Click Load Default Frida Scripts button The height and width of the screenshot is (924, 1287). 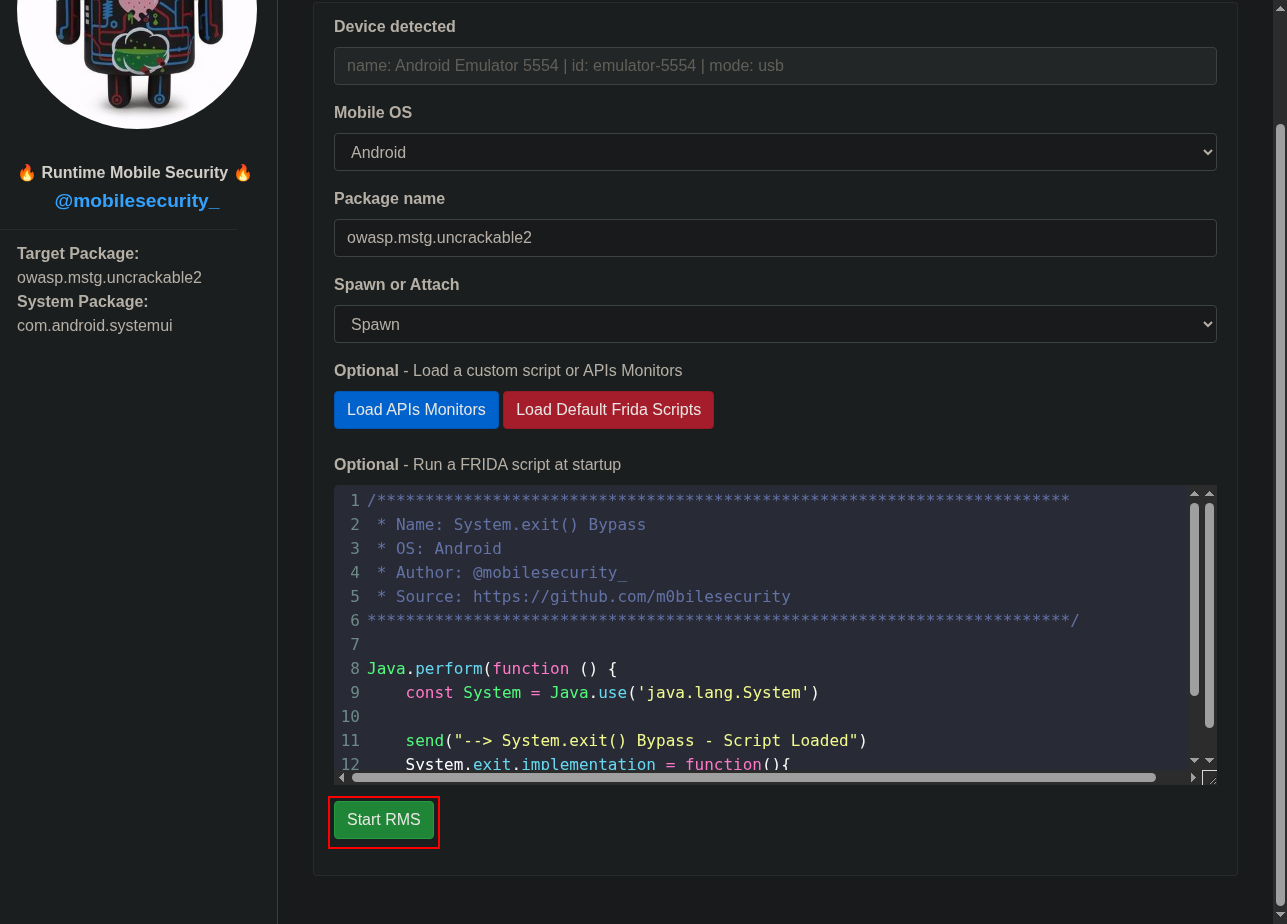608,410
